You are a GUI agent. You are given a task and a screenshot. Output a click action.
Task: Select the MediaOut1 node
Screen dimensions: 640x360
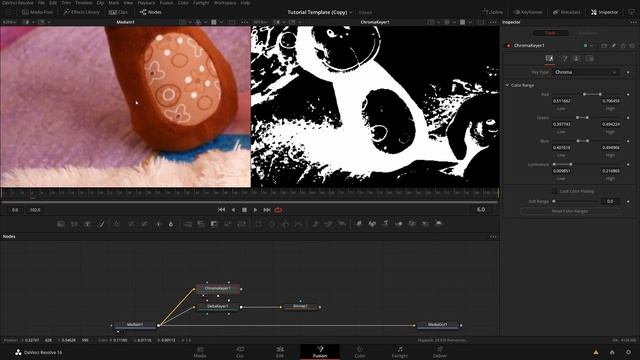click(x=438, y=325)
